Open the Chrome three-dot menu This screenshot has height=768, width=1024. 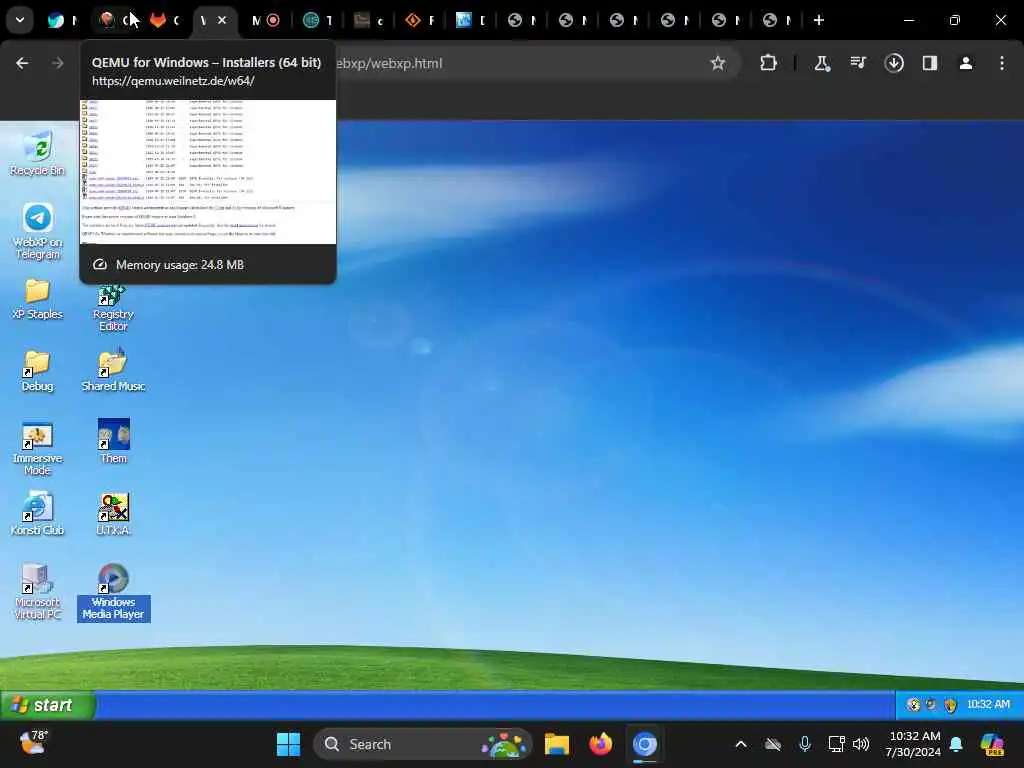coord(1002,63)
